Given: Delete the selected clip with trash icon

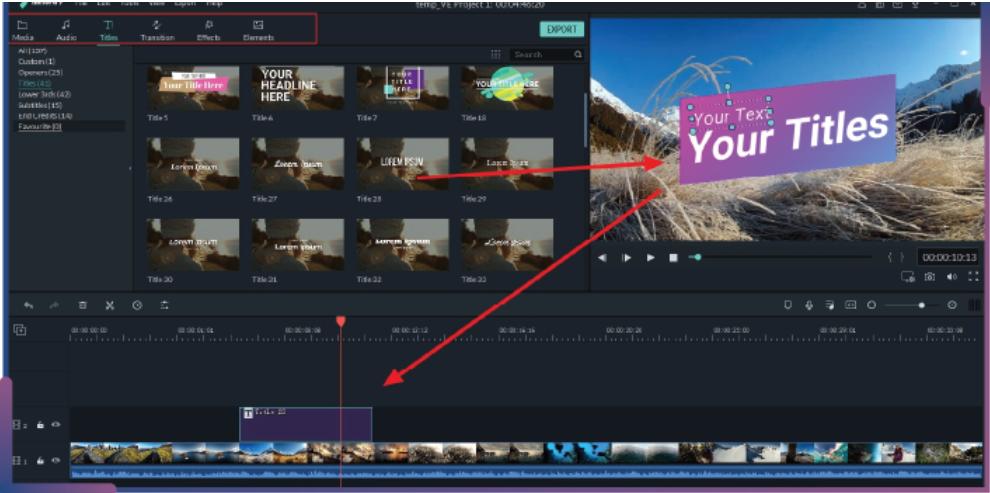Looking at the screenshot, I should point(82,305).
